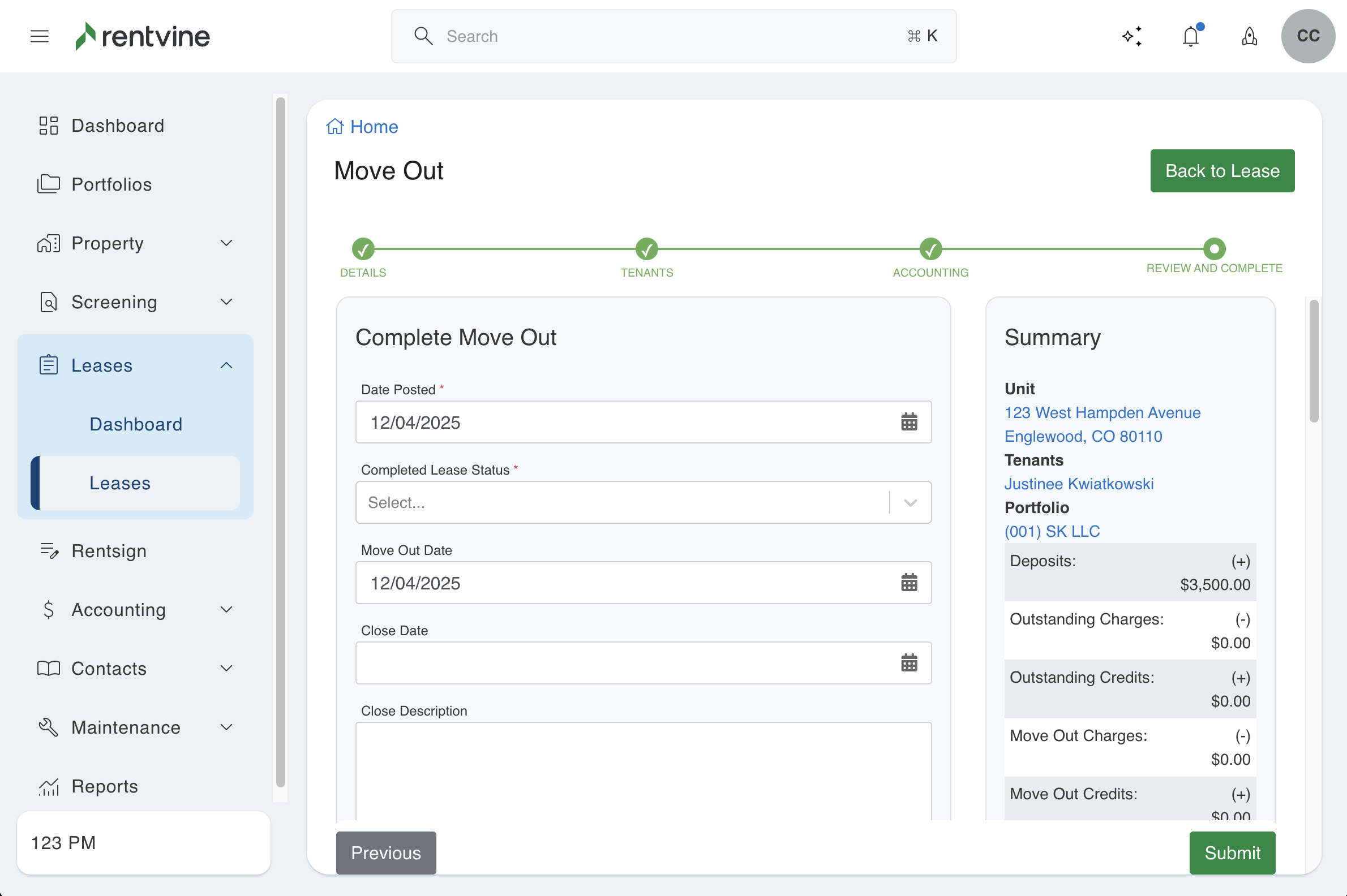
Task: Open the Move Out Date calendar icon
Action: (909, 582)
